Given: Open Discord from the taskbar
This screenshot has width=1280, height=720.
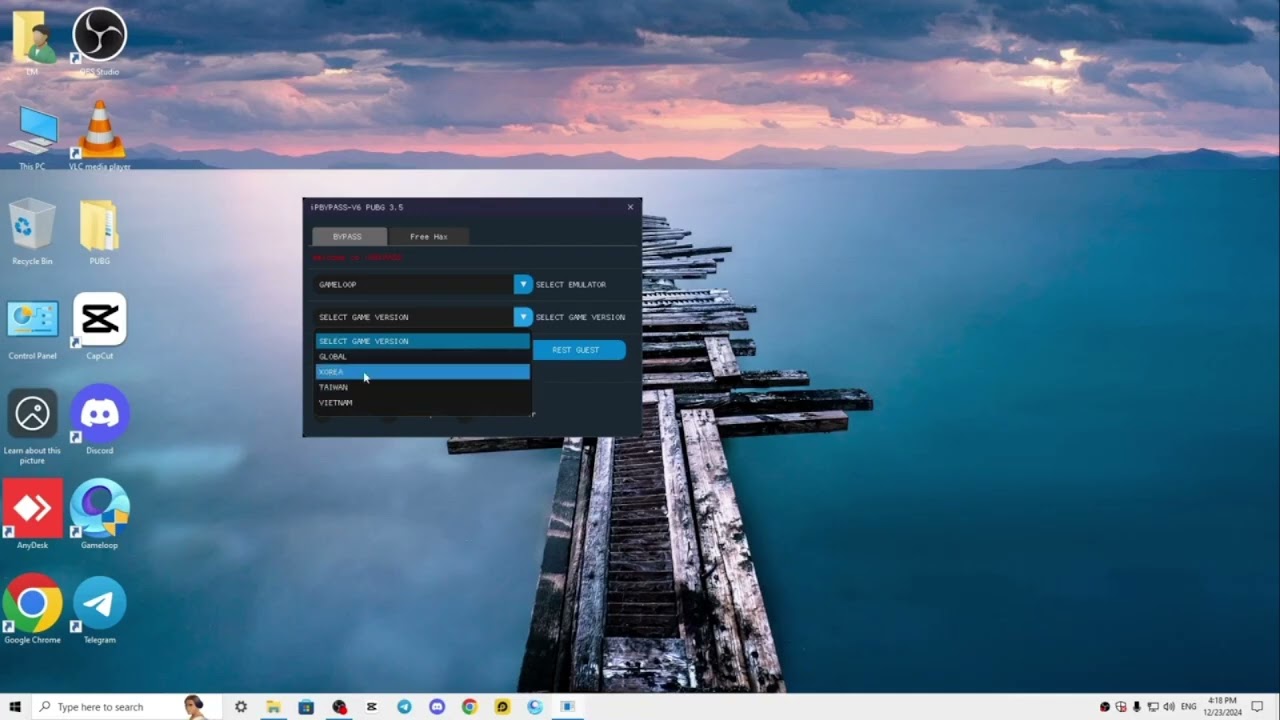Looking at the screenshot, I should [437, 707].
